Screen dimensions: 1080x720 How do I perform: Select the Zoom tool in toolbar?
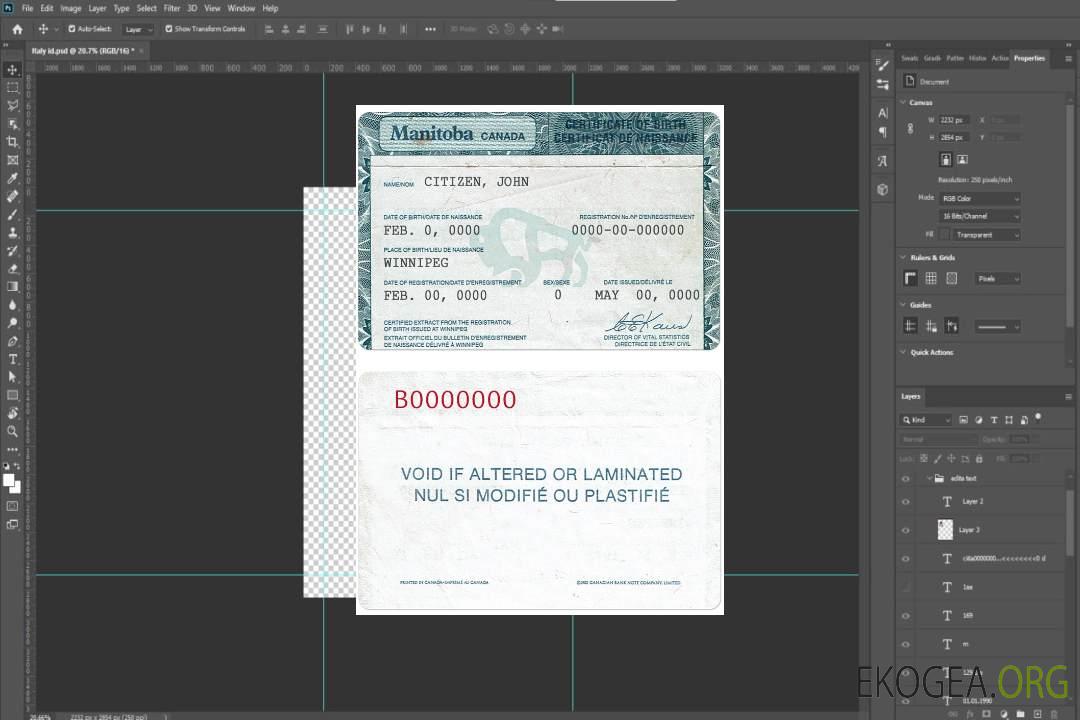pyautogui.click(x=12, y=432)
